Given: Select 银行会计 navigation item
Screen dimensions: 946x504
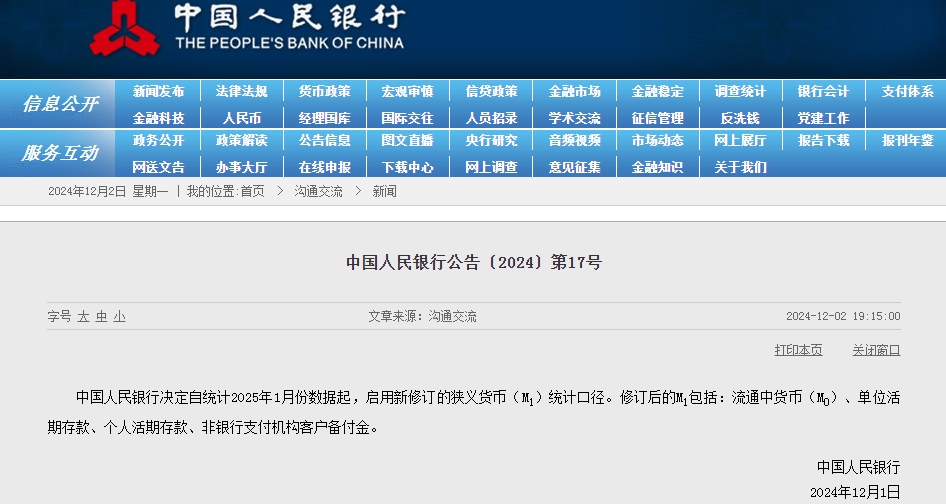Looking at the screenshot, I should tap(824, 92).
